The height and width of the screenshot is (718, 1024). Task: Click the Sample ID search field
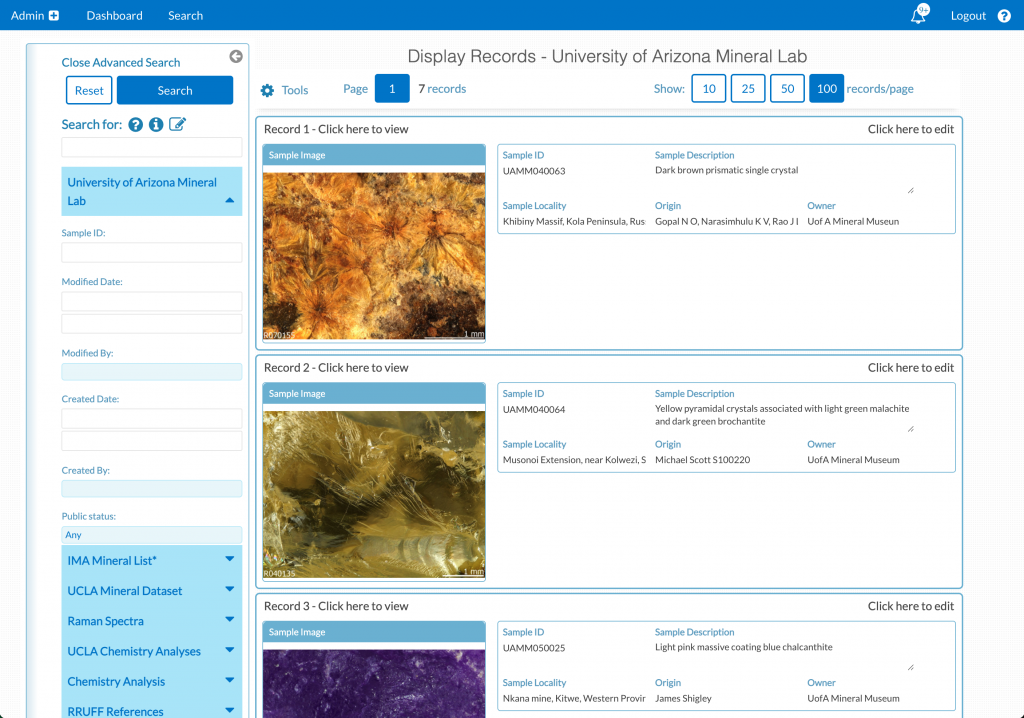click(152, 253)
